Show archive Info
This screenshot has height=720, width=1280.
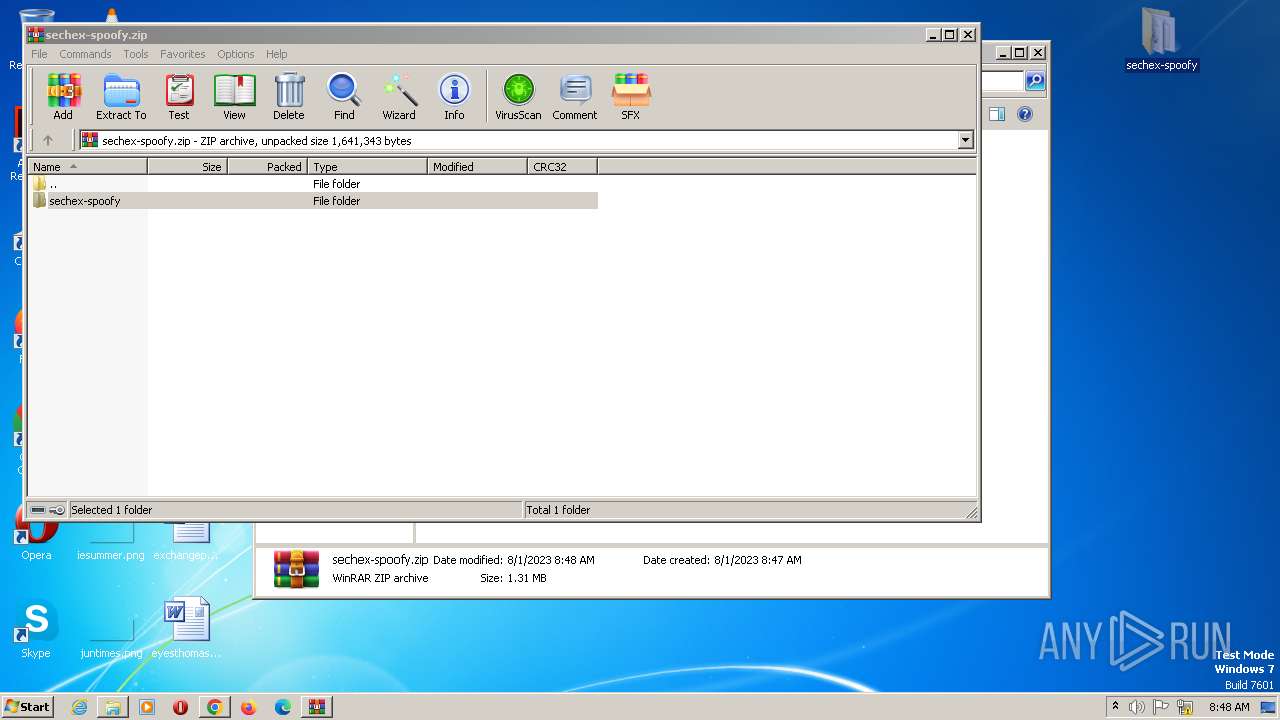pyautogui.click(x=454, y=97)
